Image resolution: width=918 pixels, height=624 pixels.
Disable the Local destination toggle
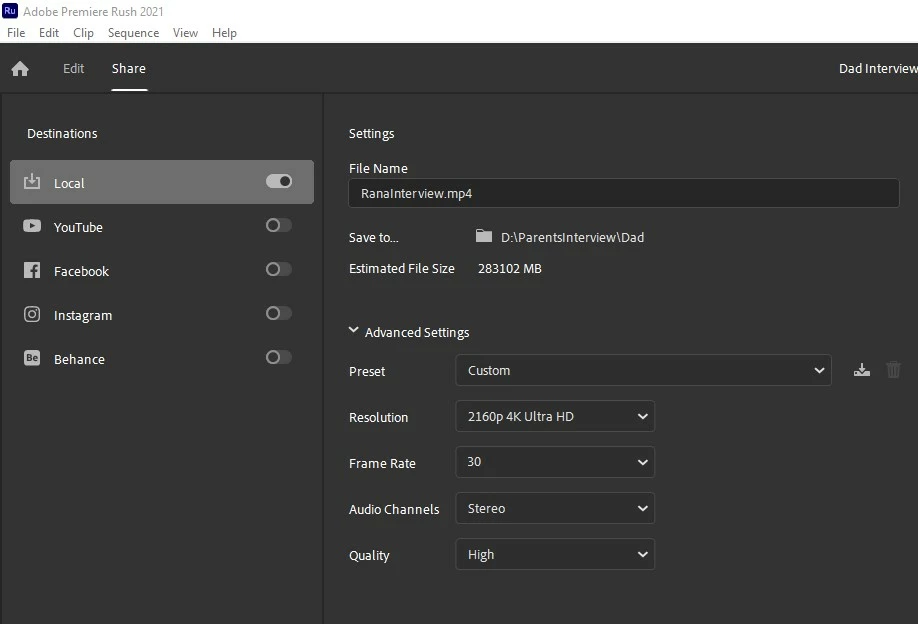[279, 182]
